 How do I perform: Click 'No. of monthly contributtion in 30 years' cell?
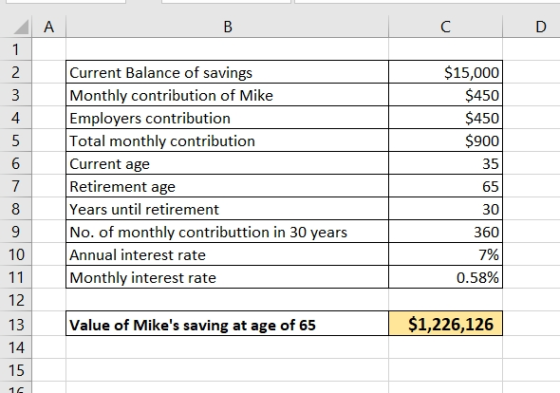click(227, 232)
